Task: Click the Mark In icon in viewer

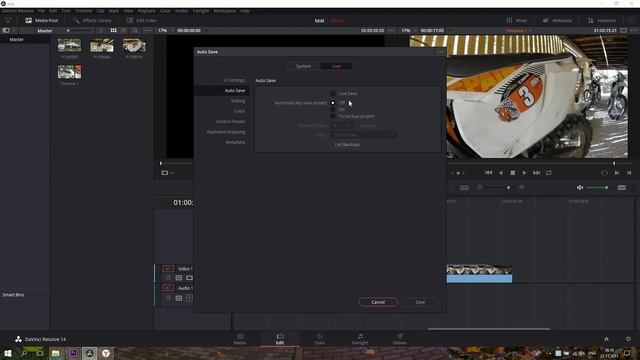Action: pyautogui.click(x=617, y=173)
